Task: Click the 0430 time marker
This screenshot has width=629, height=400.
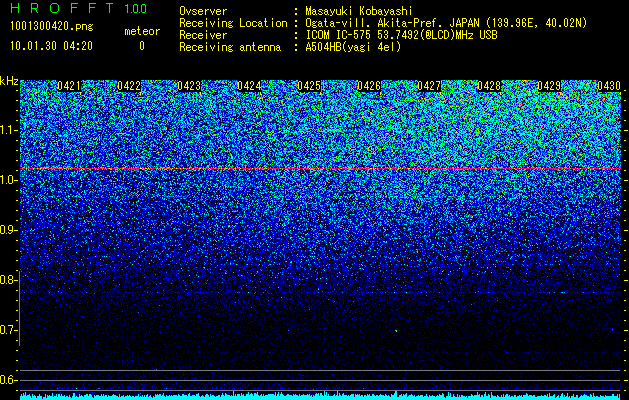Action: (609, 86)
